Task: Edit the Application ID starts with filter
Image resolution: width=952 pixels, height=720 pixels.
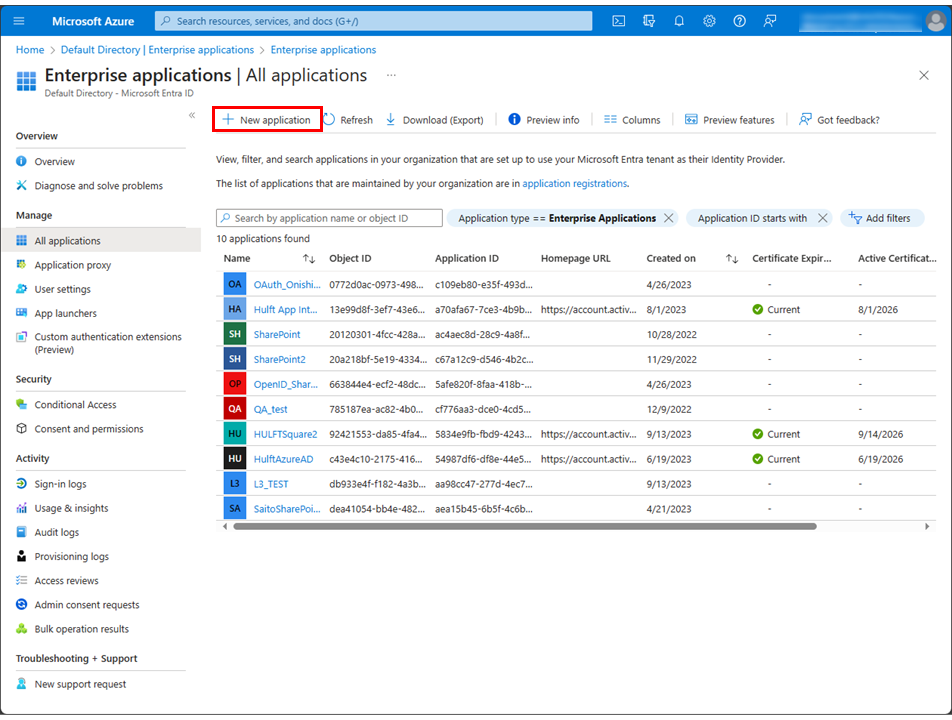Action: click(x=752, y=218)
